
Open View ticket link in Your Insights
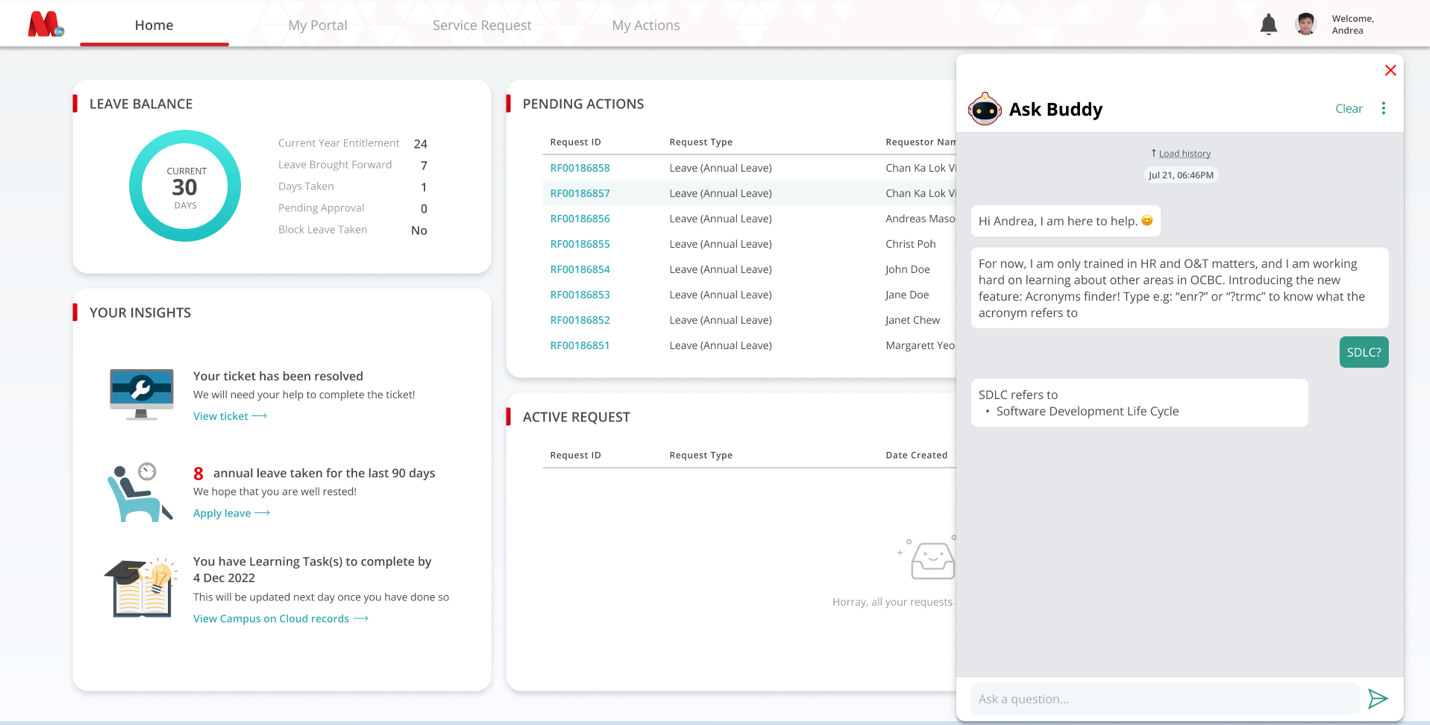[x=223, y=416]
